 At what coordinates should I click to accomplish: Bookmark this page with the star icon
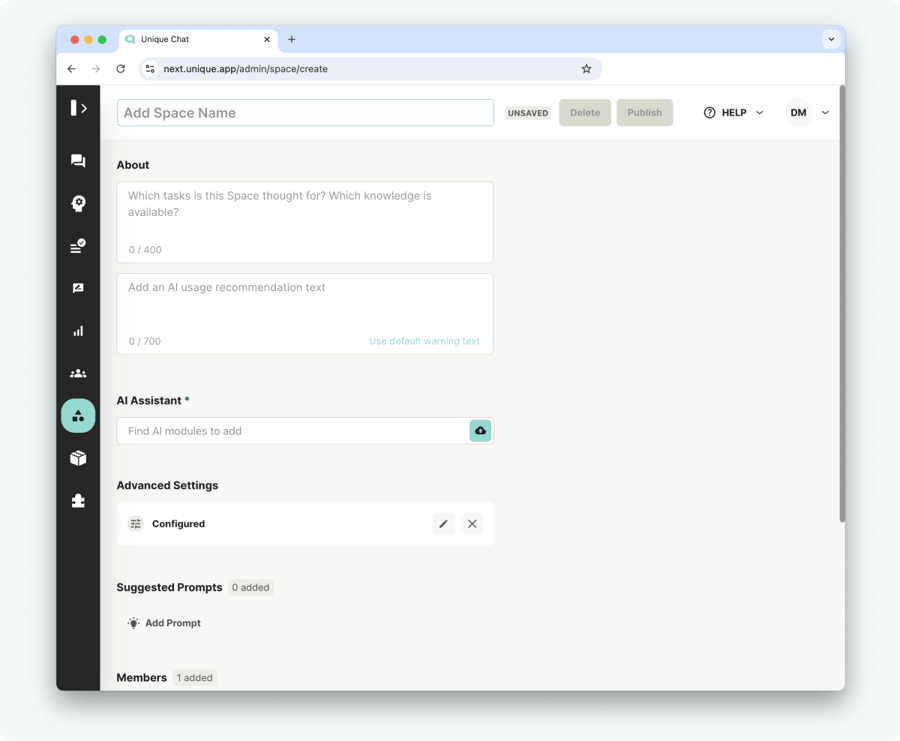point(586,69)
